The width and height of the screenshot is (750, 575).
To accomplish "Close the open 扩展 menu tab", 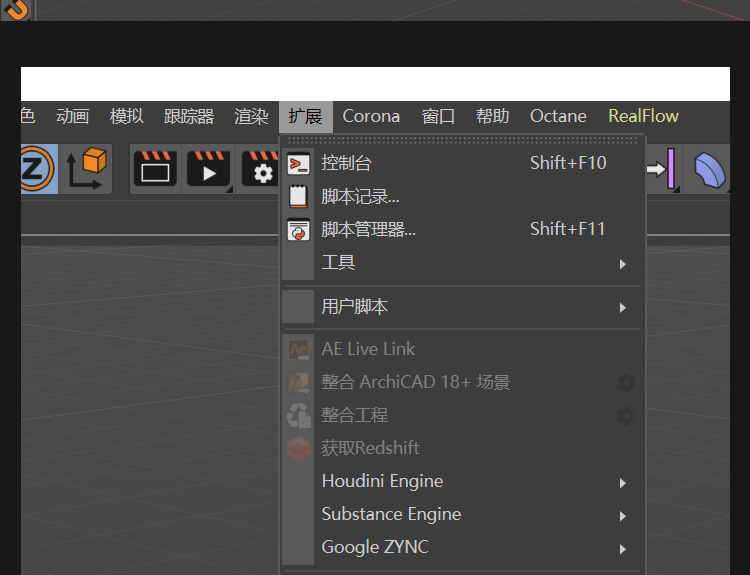I will pos(306,117).
